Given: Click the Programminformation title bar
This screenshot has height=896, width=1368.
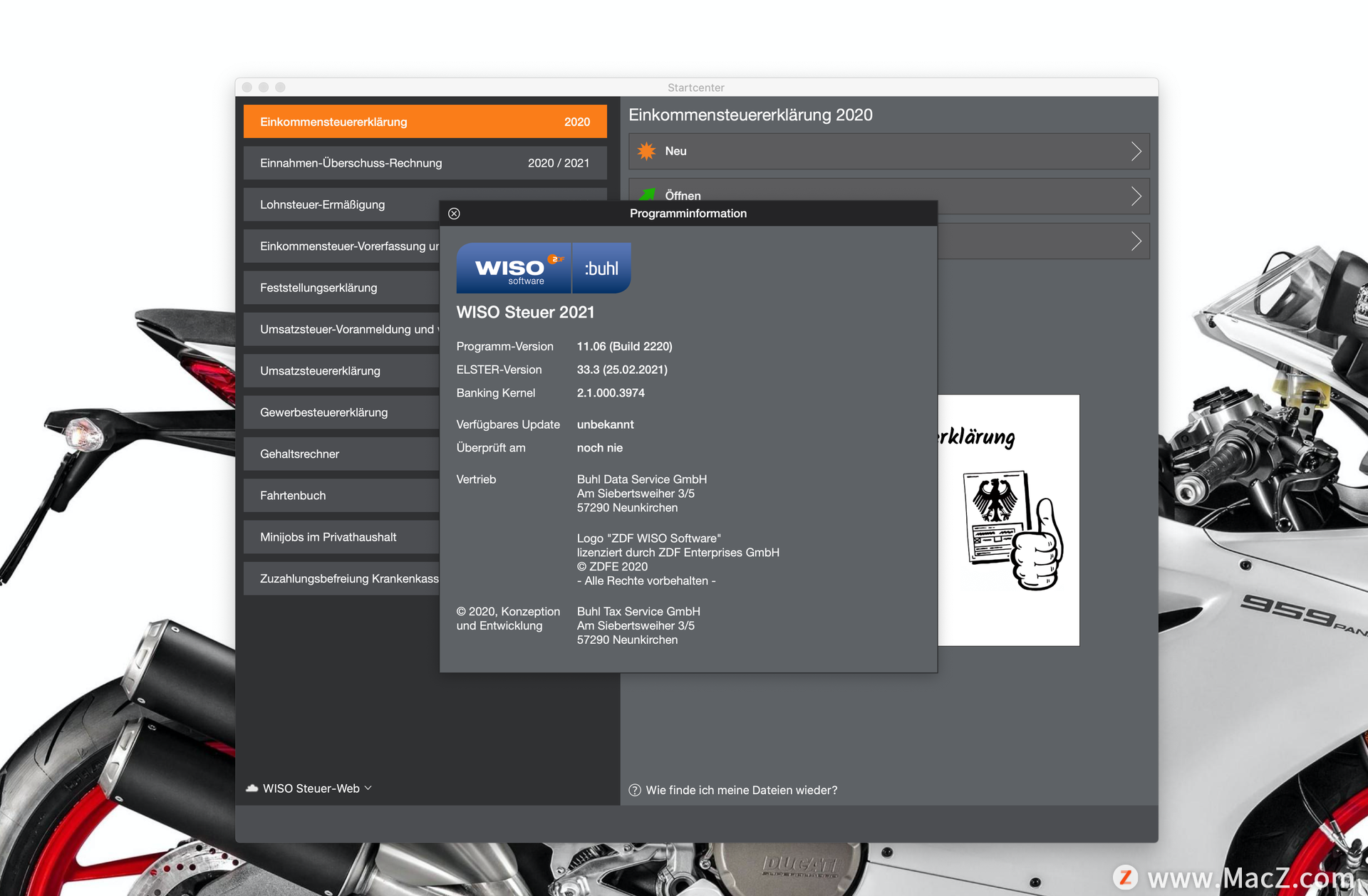Looking at the screenshot, I should click(688, 213).
